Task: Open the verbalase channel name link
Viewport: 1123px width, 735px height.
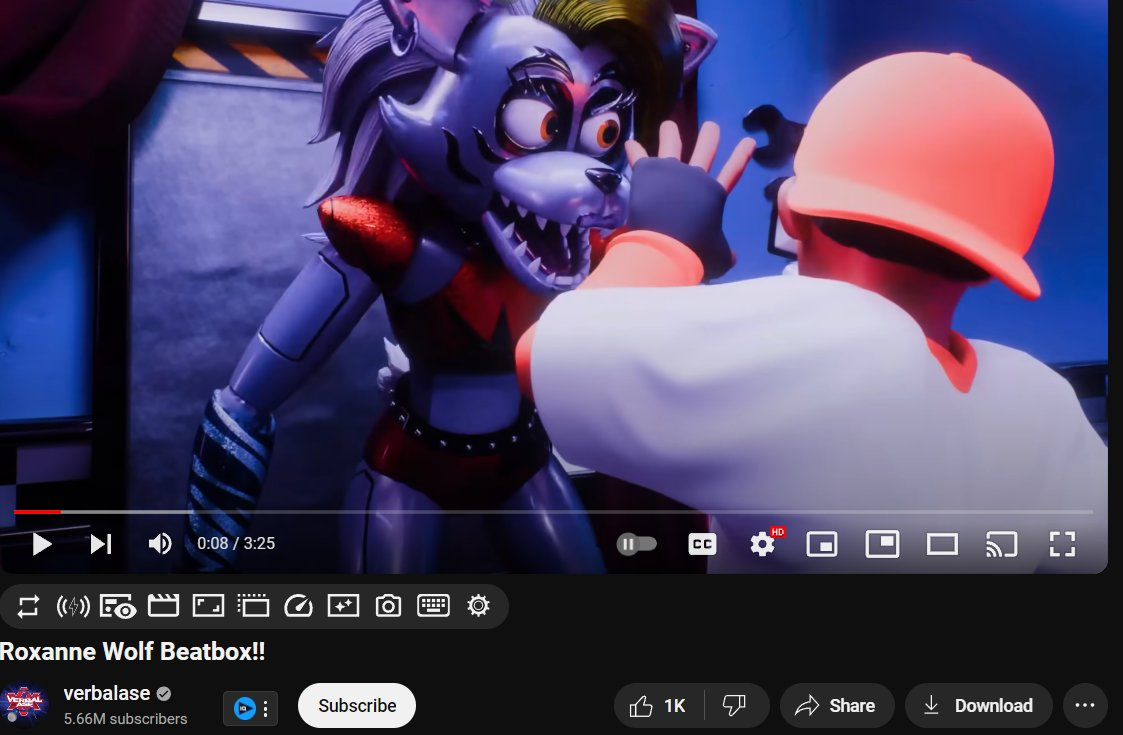Action: pyautogui.click(x=107, y=693)
